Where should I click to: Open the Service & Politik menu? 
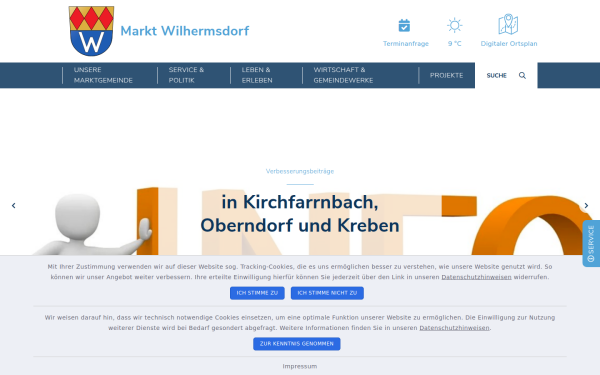(x=186, y=75)
